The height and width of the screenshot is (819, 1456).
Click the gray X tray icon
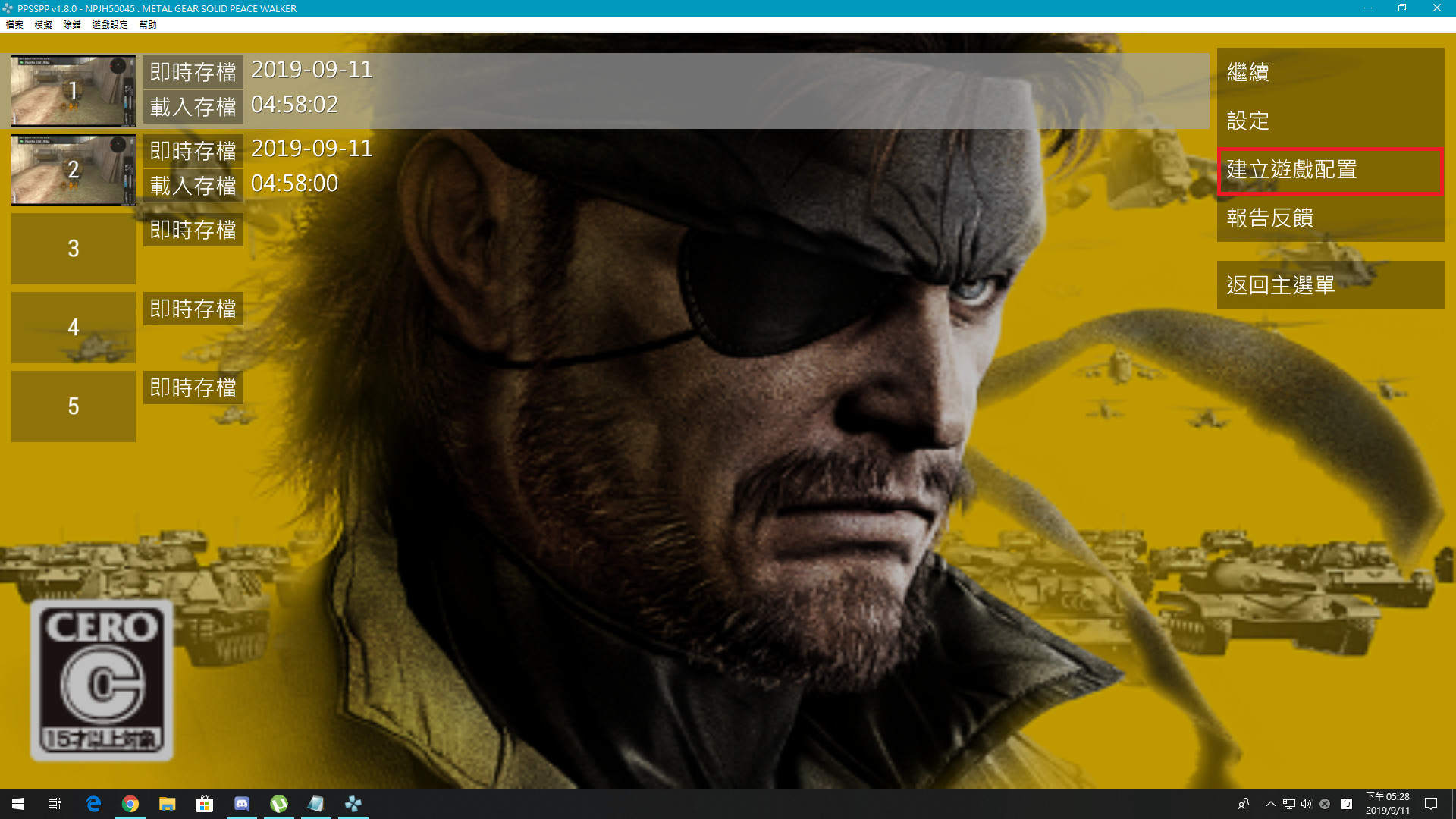point(1325,804)
